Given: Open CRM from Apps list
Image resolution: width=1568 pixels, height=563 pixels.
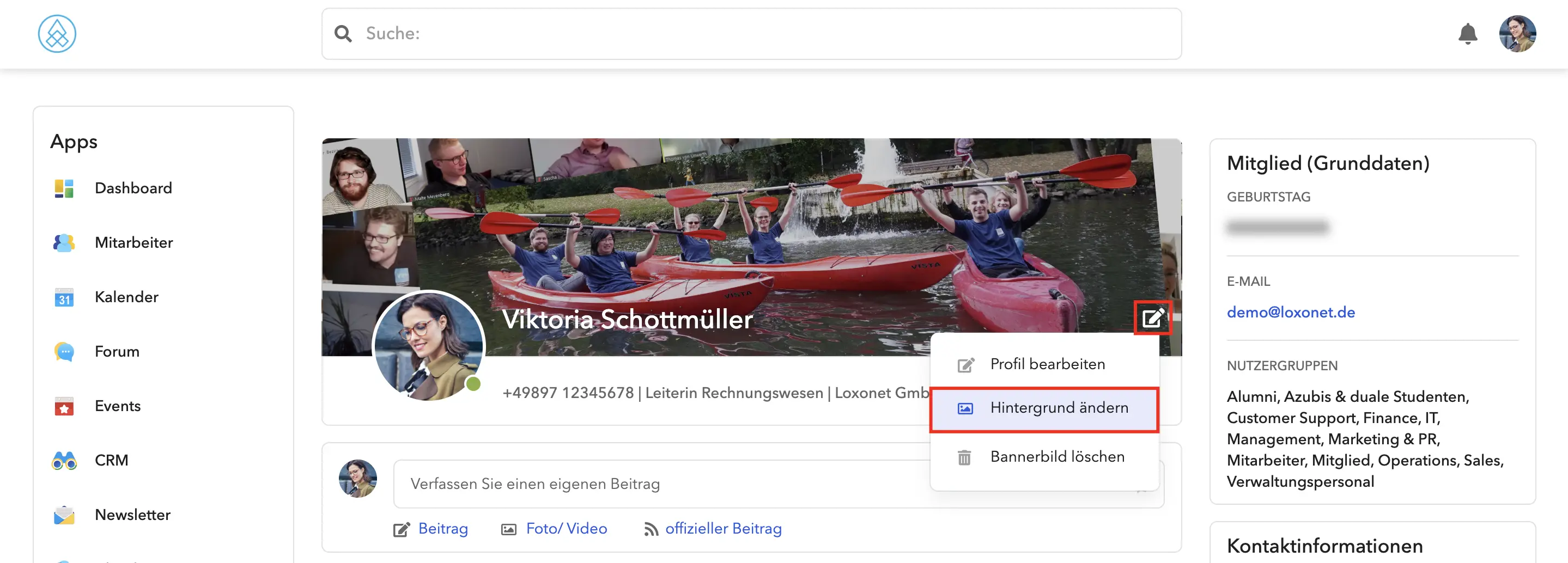Looking at the screenshot, I should tap(111, 461).
